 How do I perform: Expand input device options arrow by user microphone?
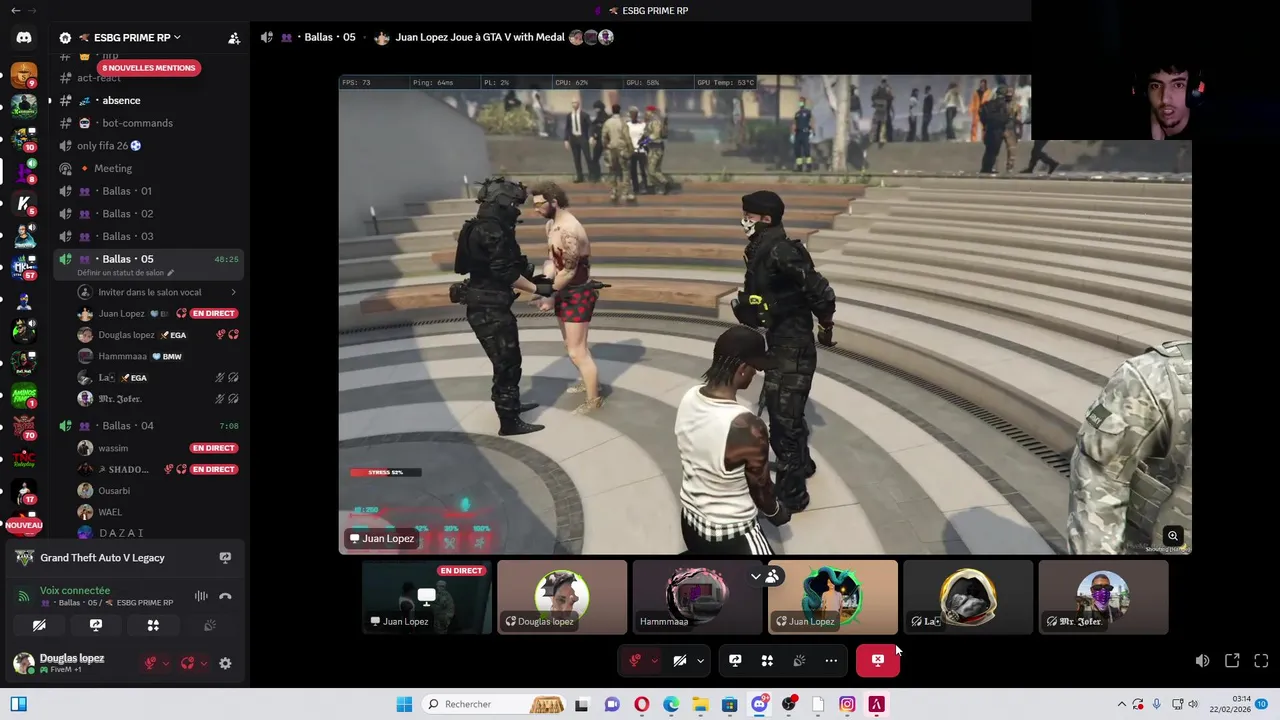coord(166,663)
